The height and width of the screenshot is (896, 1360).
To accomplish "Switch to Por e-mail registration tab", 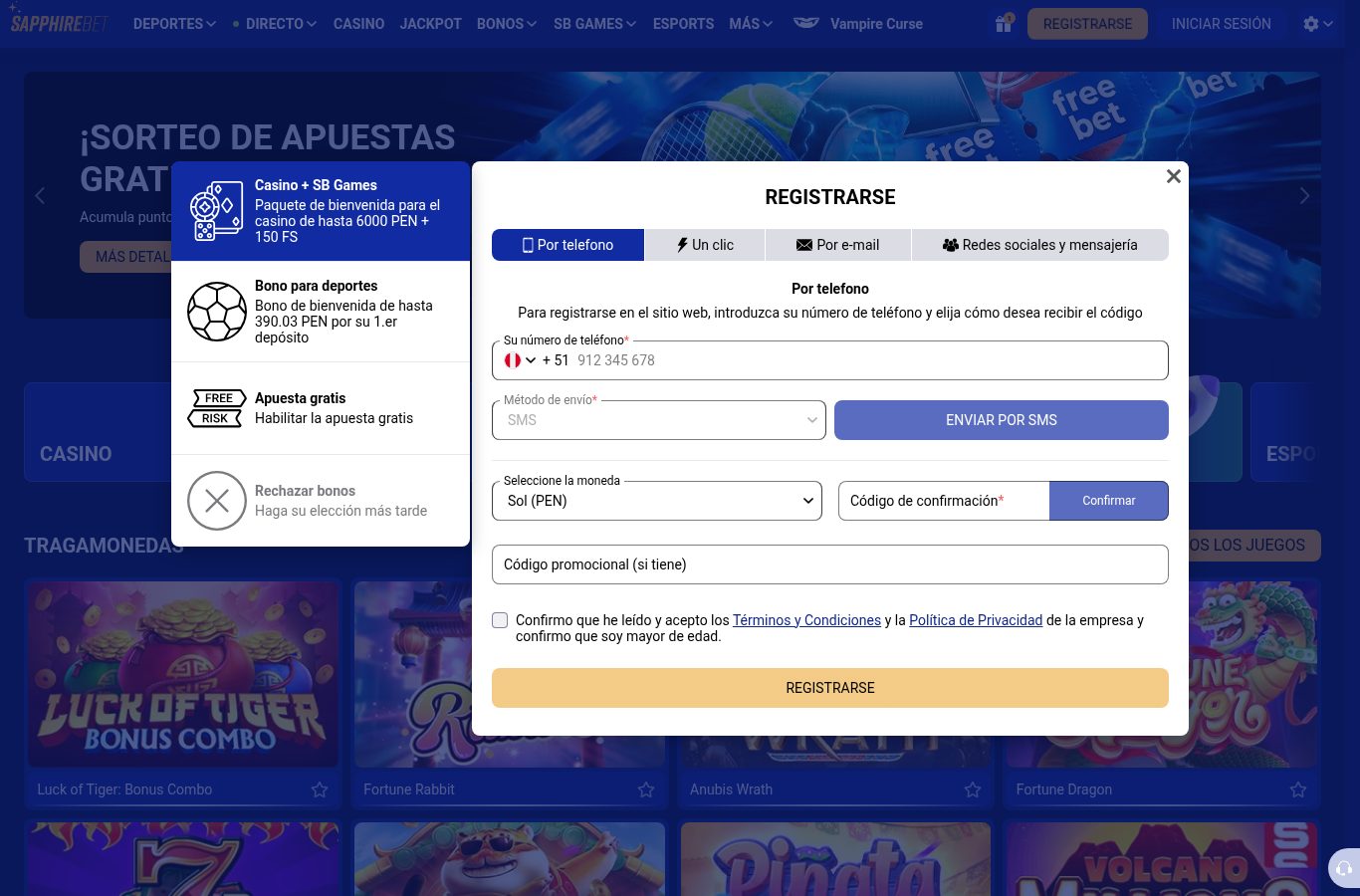I will (x=838, y=245).
